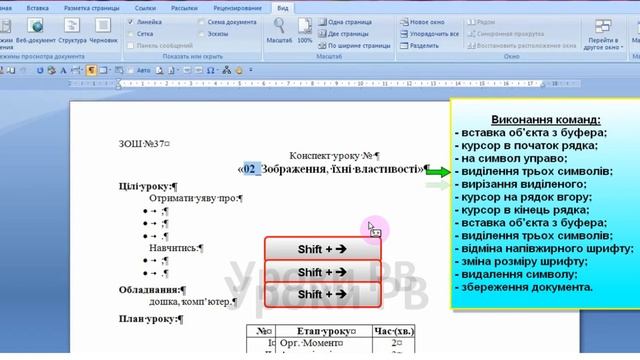Click Синхронная прокрутка button
Screen dimensions: 640x360
[x=505, y=34]
